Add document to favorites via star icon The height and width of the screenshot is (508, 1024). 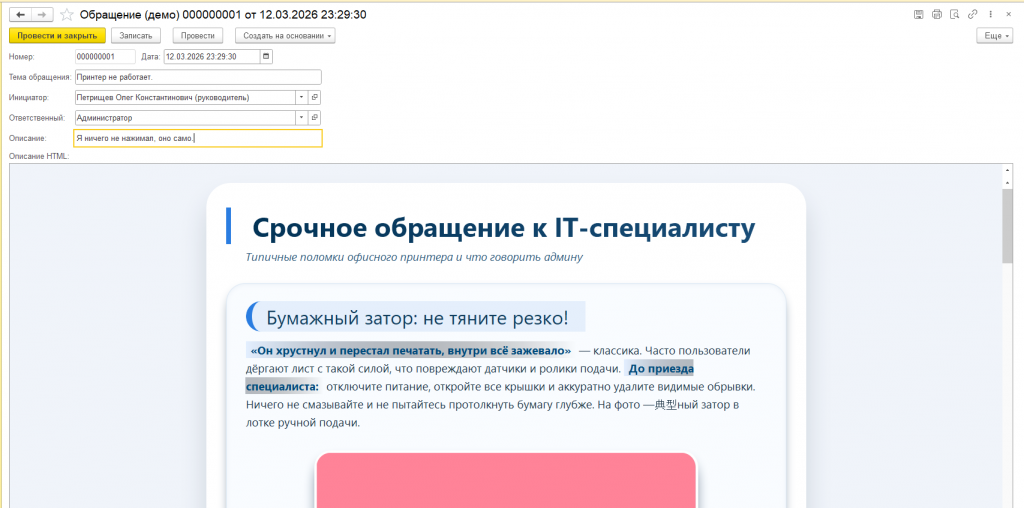(67, 15)
